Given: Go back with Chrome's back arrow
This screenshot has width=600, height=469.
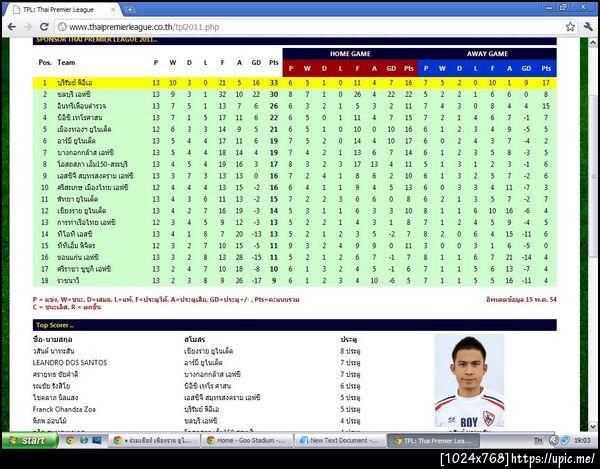Looking at the screenshot, I should pyautogui.click(x=11, y=27).
